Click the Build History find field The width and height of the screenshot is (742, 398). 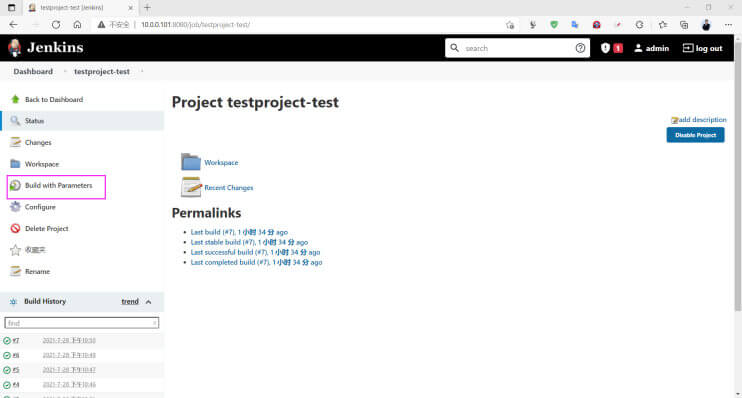82,323
